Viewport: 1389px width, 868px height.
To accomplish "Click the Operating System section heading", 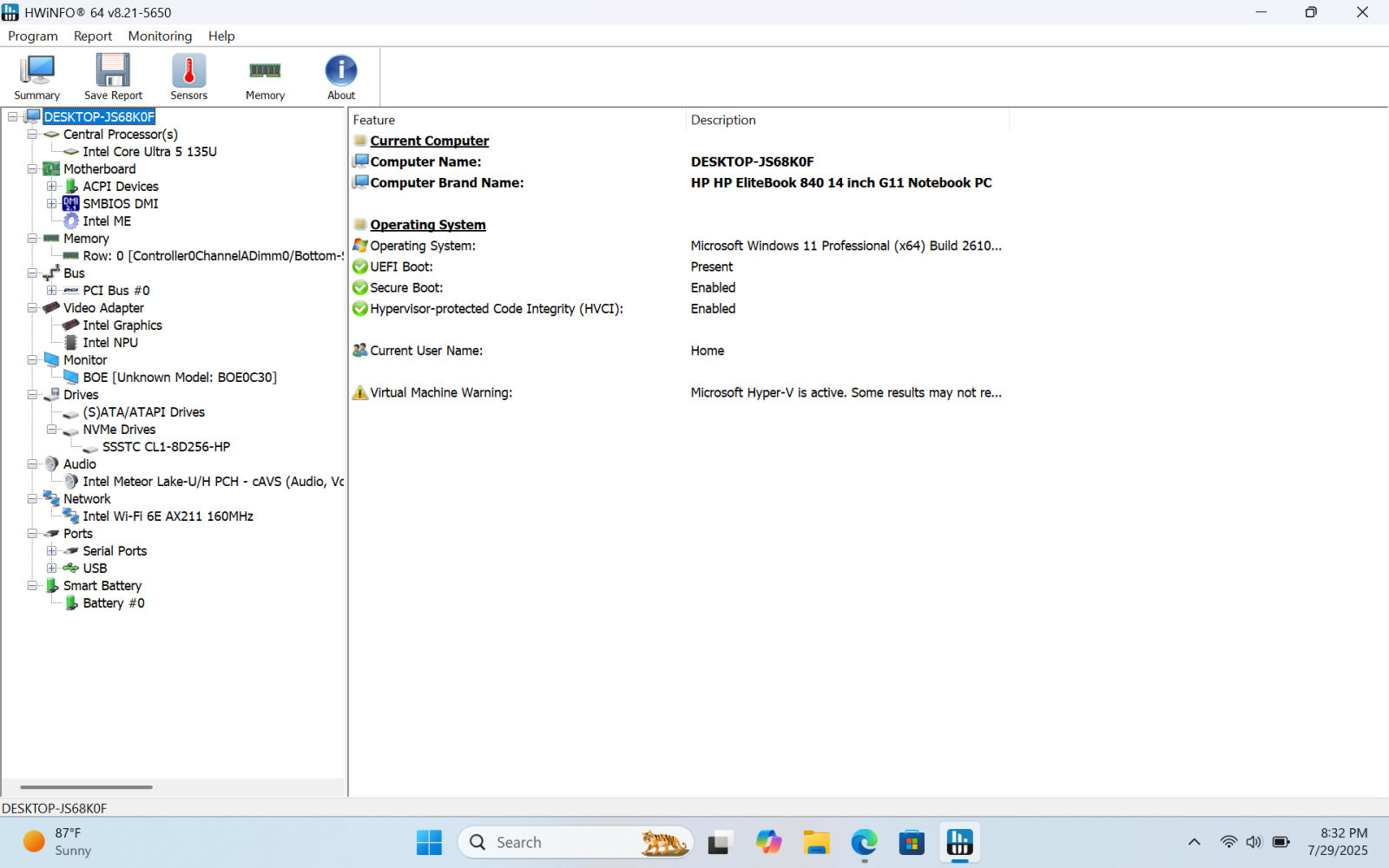I will pyautogui.click(x=428, y=225).
